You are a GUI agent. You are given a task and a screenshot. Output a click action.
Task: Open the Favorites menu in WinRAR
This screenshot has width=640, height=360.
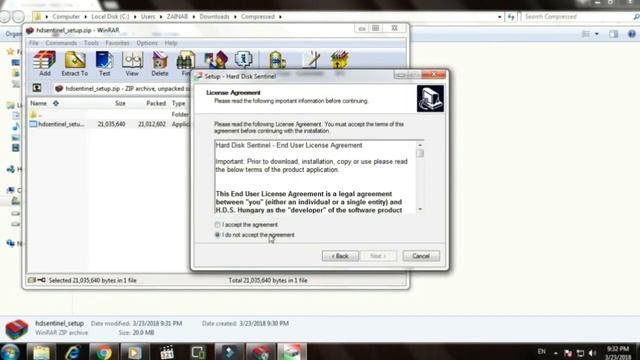tap(117, 43)
